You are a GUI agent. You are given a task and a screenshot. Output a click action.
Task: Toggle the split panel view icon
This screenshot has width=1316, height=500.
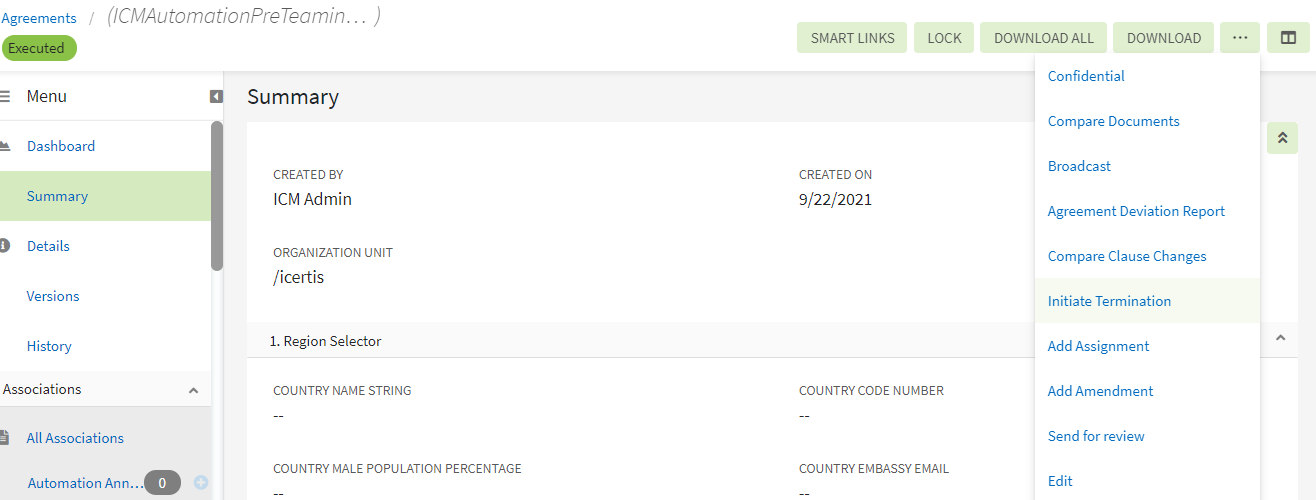[x=1288, y=38]
